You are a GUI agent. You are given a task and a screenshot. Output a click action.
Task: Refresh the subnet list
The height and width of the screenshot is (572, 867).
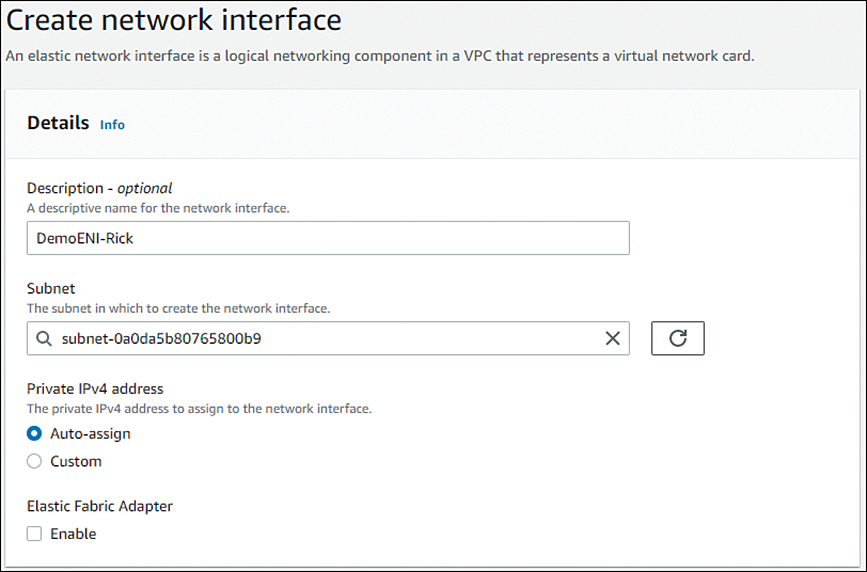[x=678, y=338]
